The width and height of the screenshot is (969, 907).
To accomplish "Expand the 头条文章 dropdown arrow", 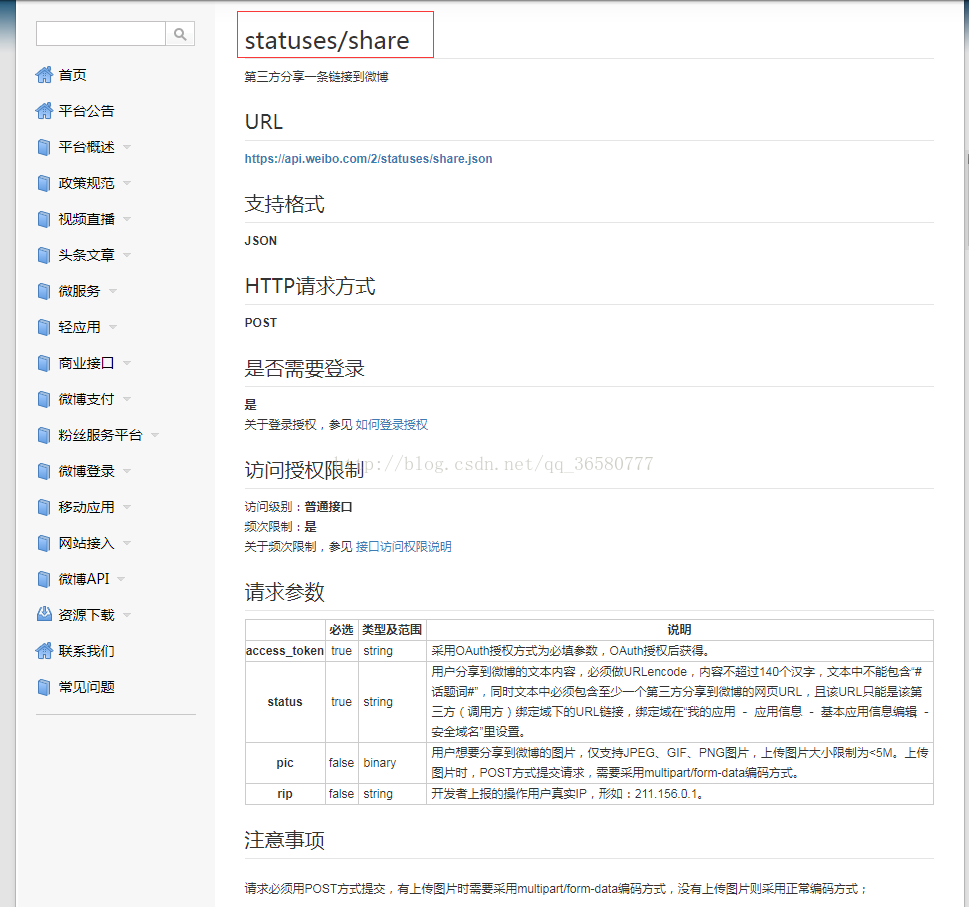I will point(127,255).
